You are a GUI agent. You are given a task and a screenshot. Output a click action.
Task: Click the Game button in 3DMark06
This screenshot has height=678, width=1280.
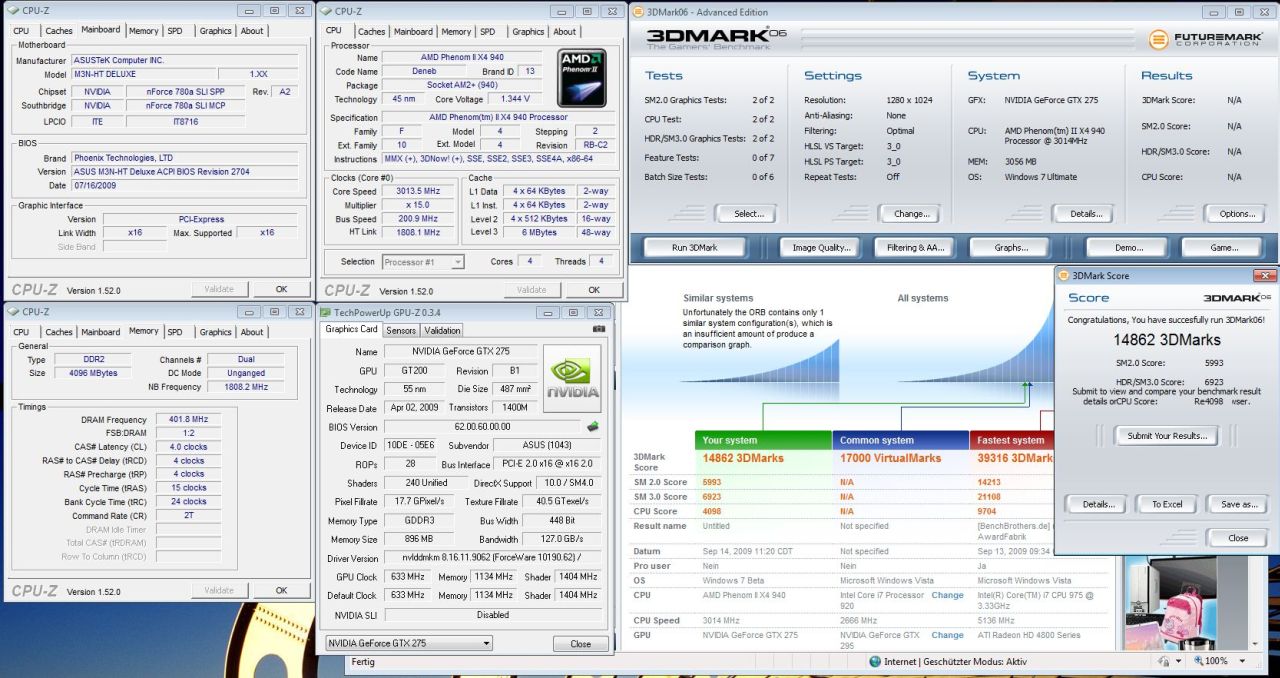tap(1224, 247)
